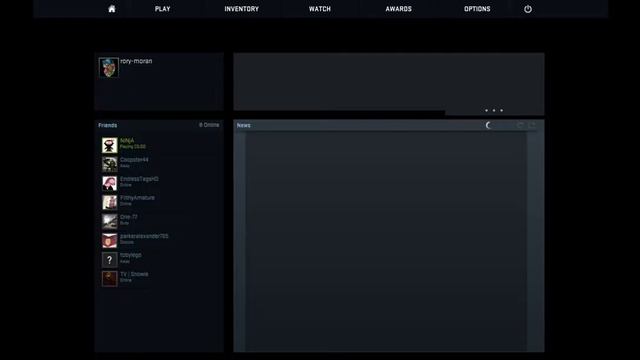
Task: Click friend name FilthyAmature
Action: (x=137, y=198)
